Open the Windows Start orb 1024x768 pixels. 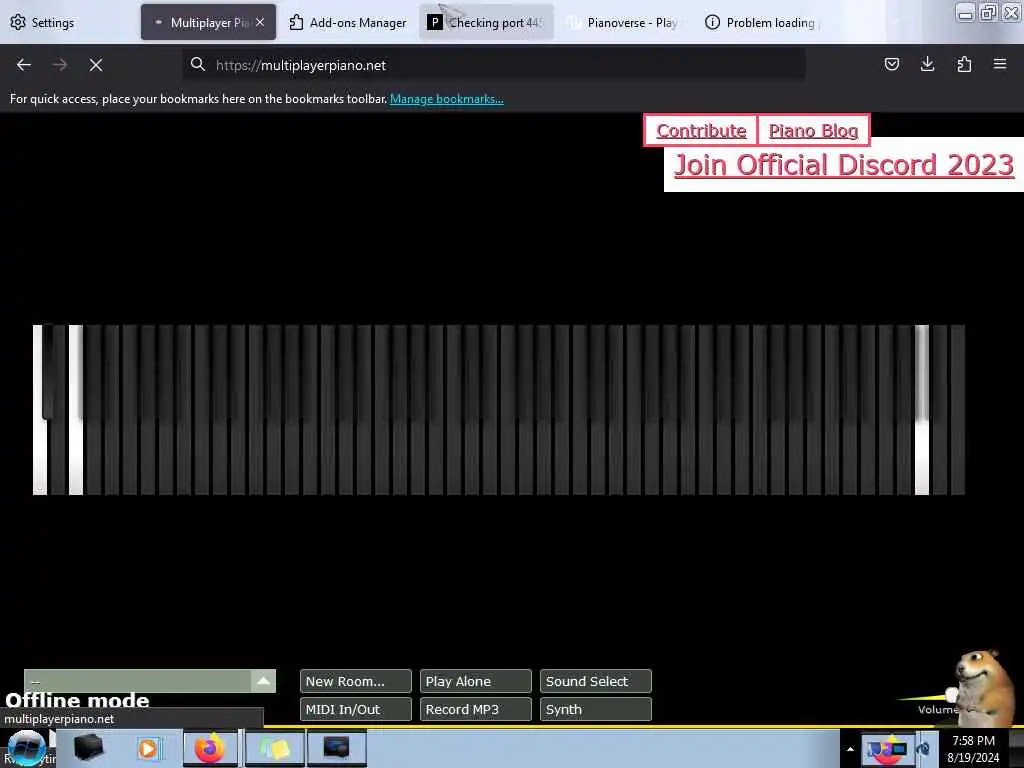(26, 748)
